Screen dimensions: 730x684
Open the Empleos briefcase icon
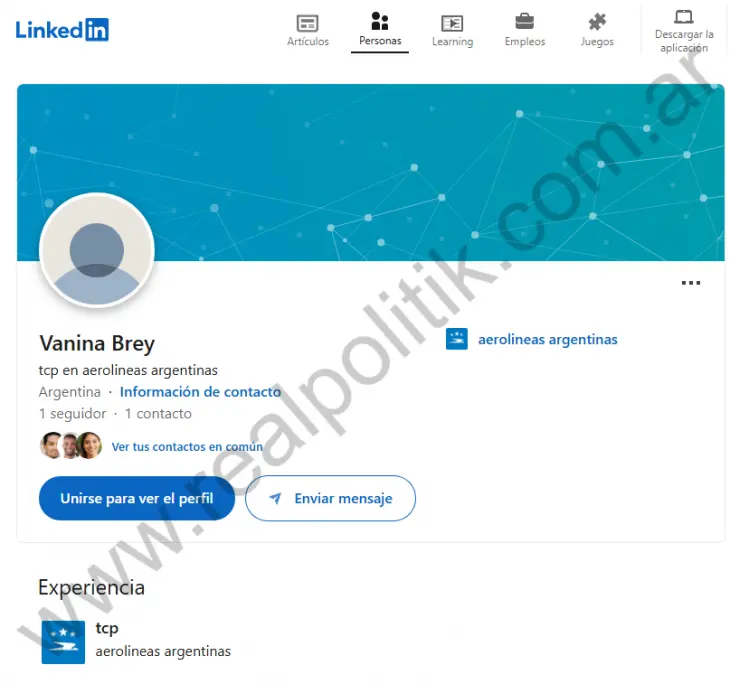[x=525, y=21]
